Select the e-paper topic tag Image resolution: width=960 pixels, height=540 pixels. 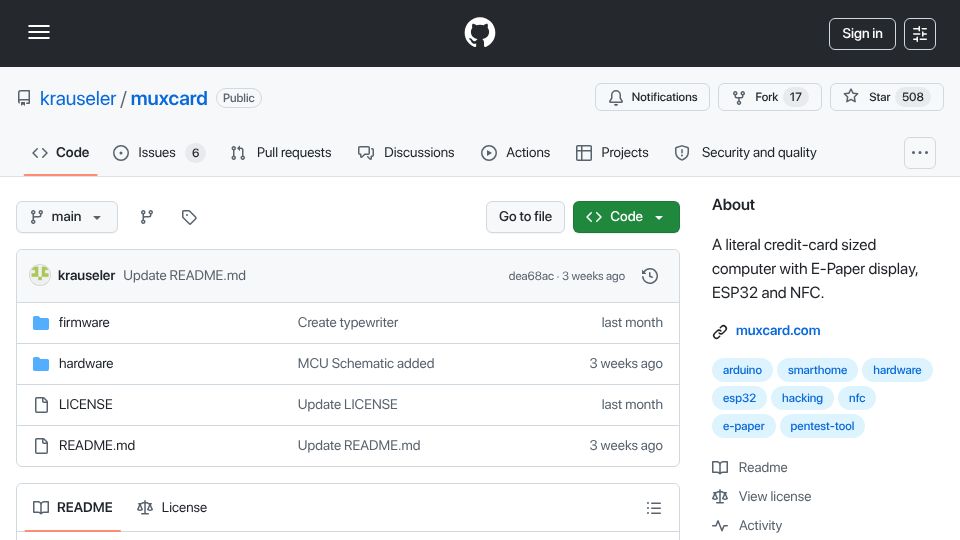coord(743,427)
